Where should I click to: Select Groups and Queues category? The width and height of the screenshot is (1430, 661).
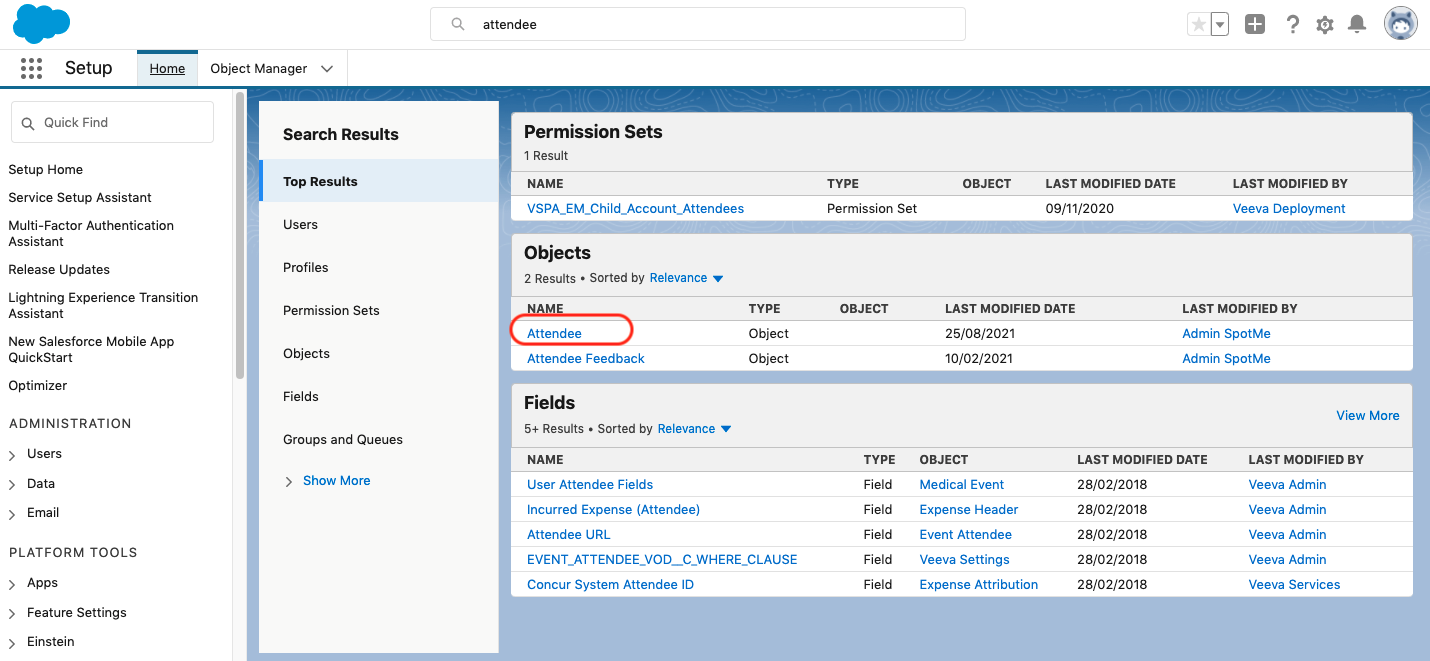[343, 439]
